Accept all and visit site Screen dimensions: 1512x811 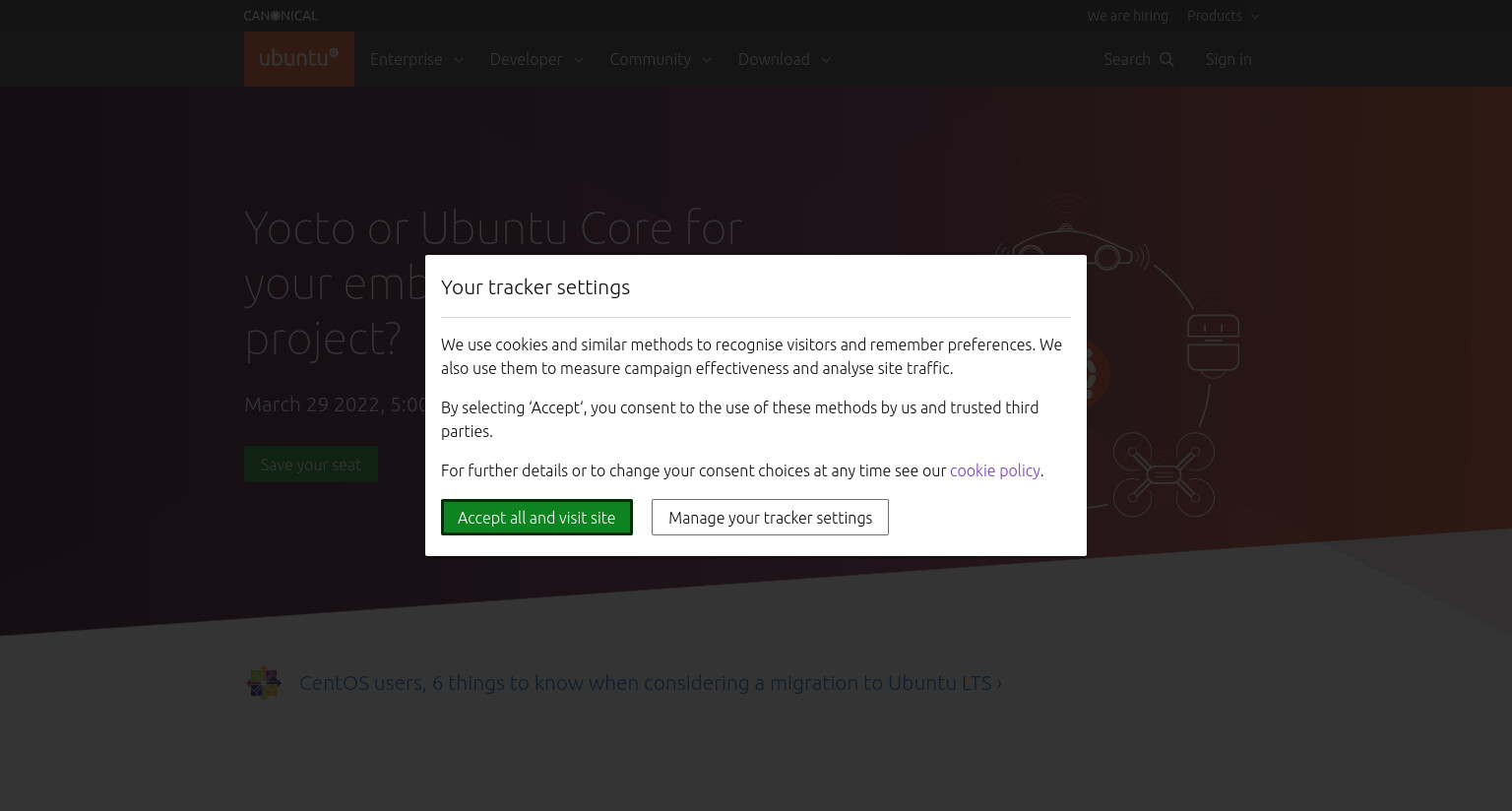point(536,518)
